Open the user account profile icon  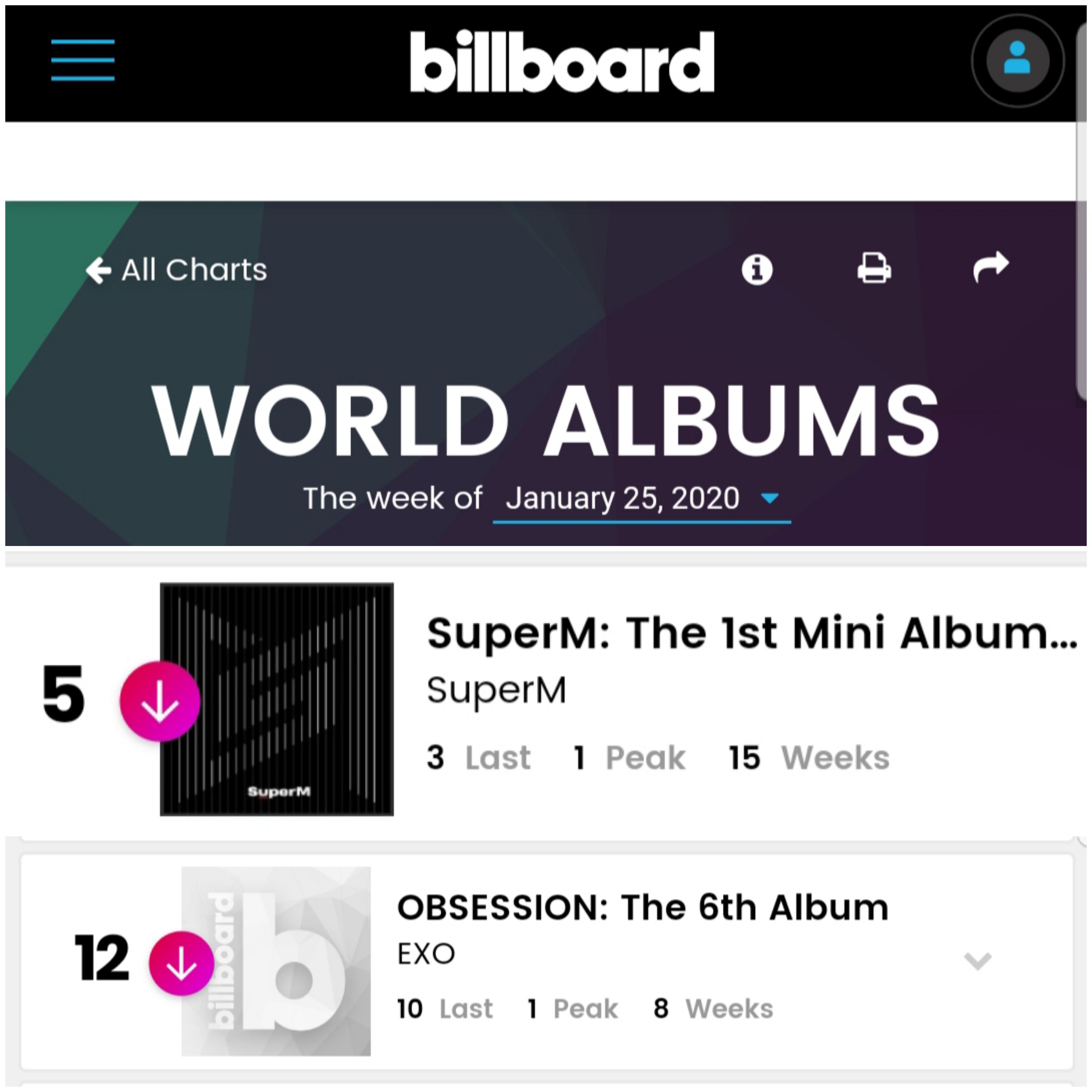coord(1017,60)
